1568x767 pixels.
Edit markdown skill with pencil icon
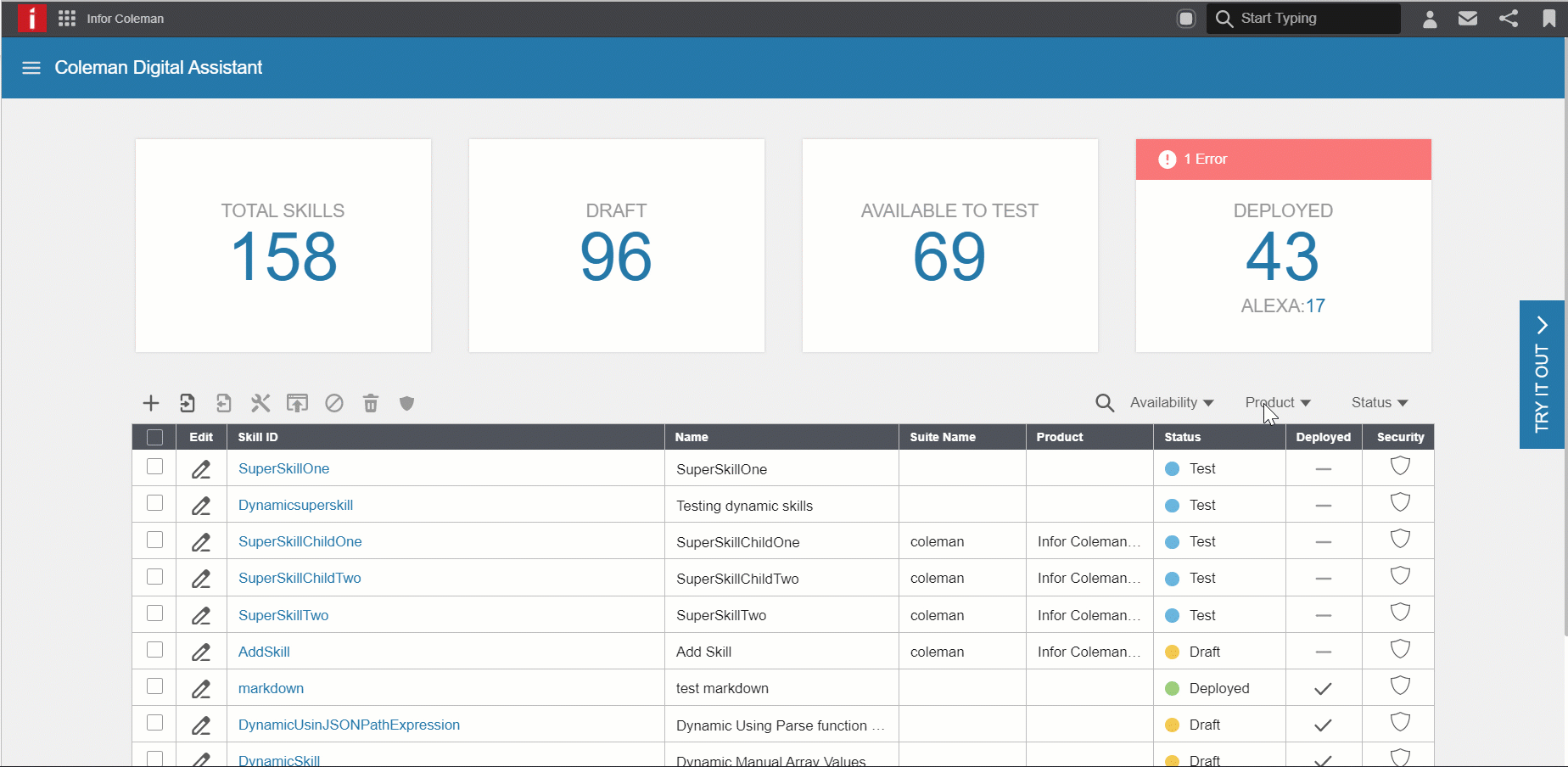(x=201, y=688)
